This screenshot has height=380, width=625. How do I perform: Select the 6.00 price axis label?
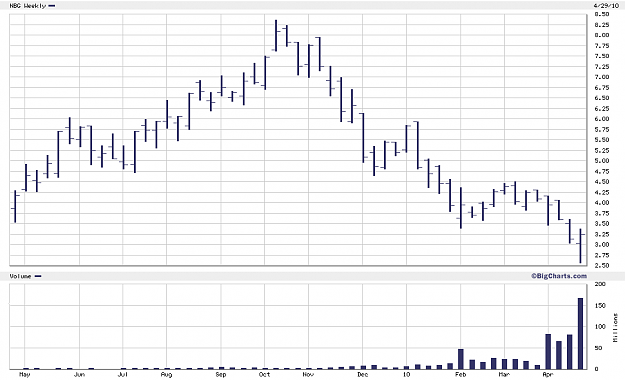coord(601,119)
